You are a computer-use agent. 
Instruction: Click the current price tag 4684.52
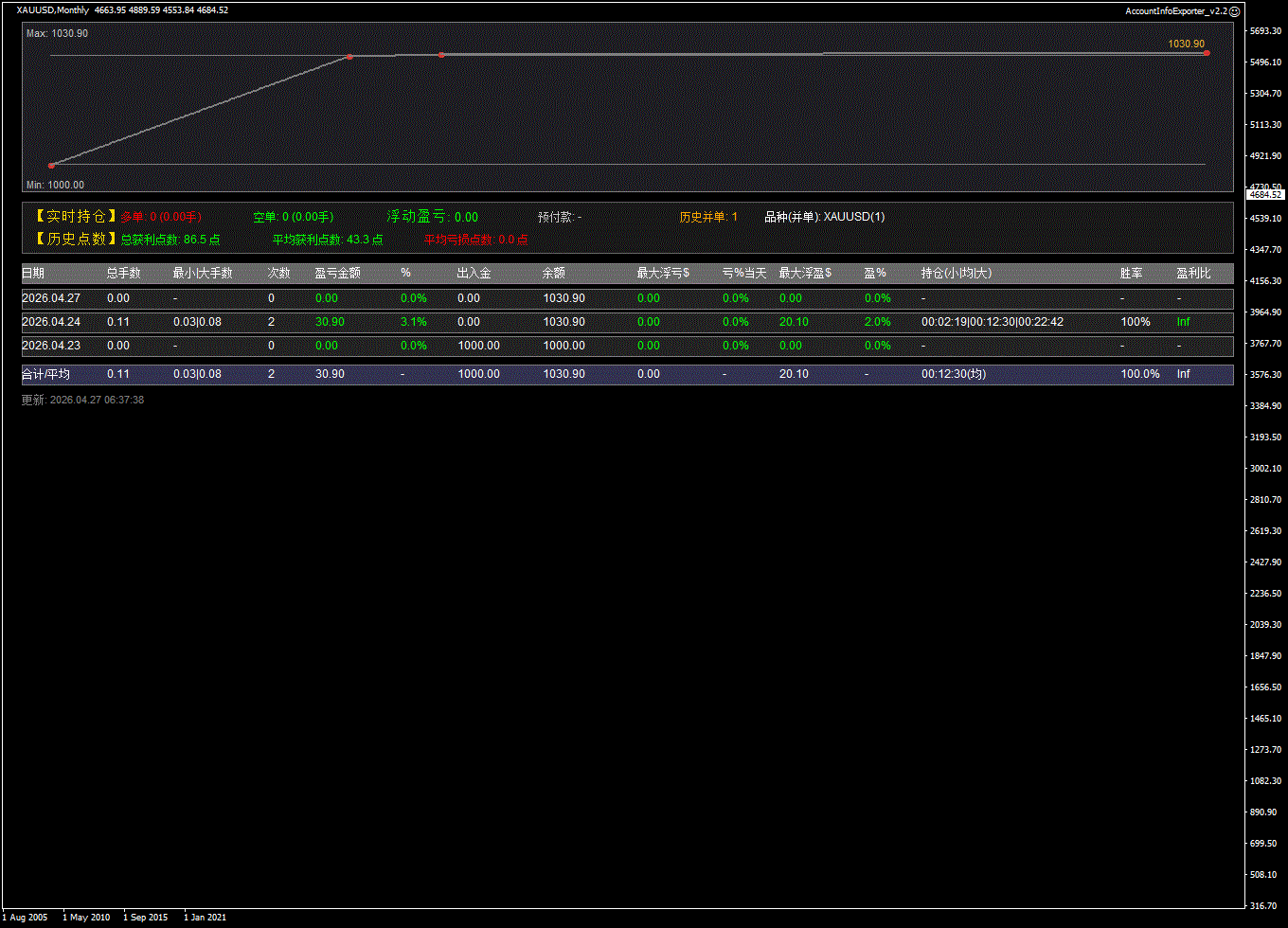coord(1265,194)
